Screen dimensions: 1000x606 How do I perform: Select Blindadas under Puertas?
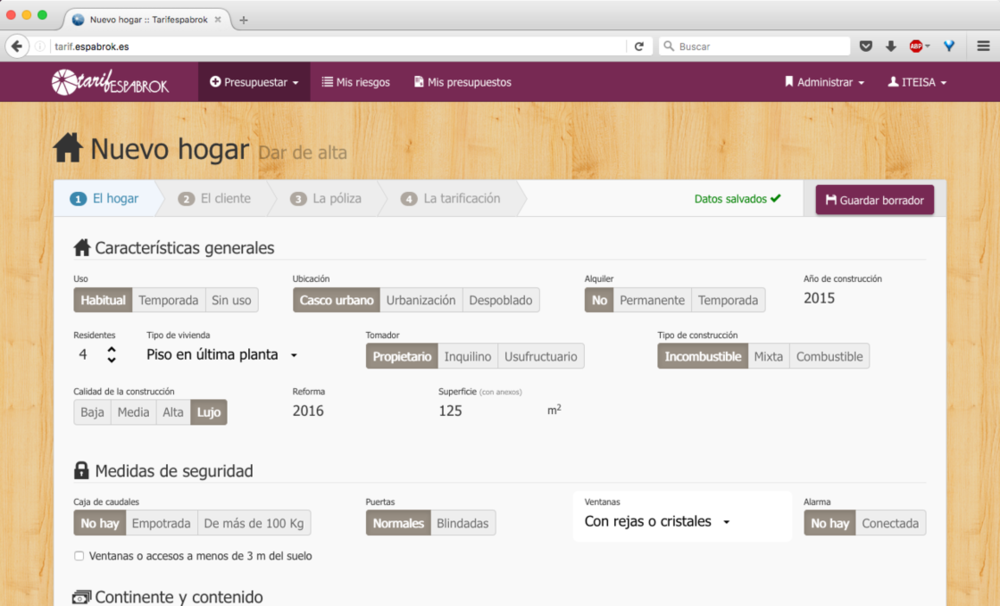click(x=463, y=522)
